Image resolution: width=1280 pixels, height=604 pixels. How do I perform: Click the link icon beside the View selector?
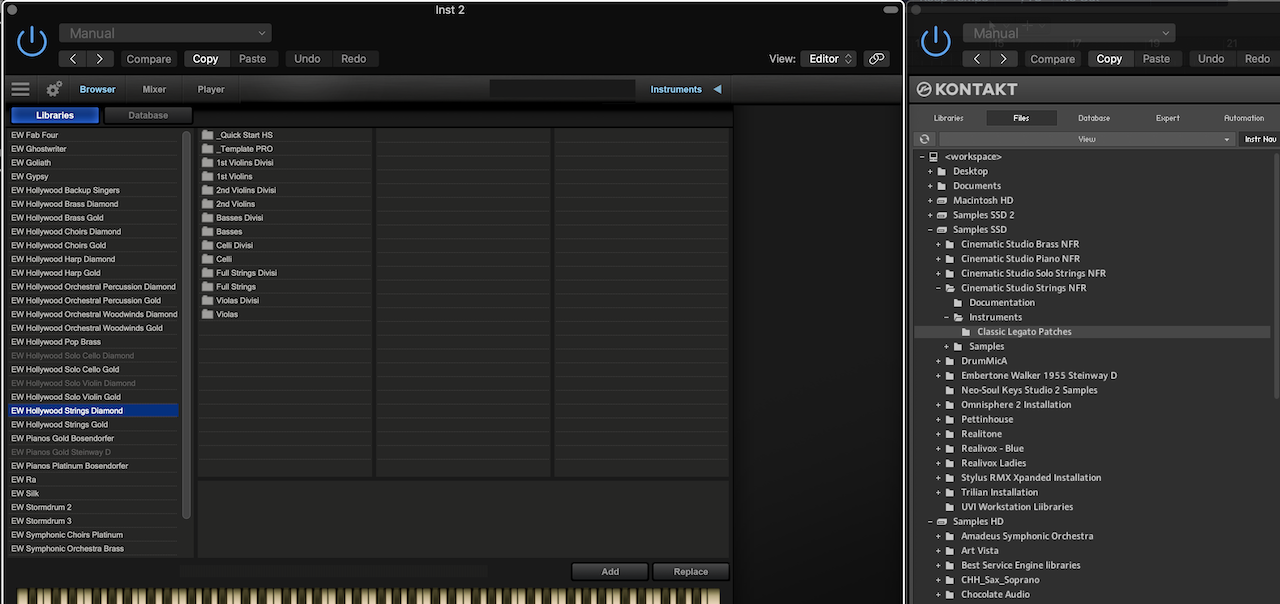(877, 59)
